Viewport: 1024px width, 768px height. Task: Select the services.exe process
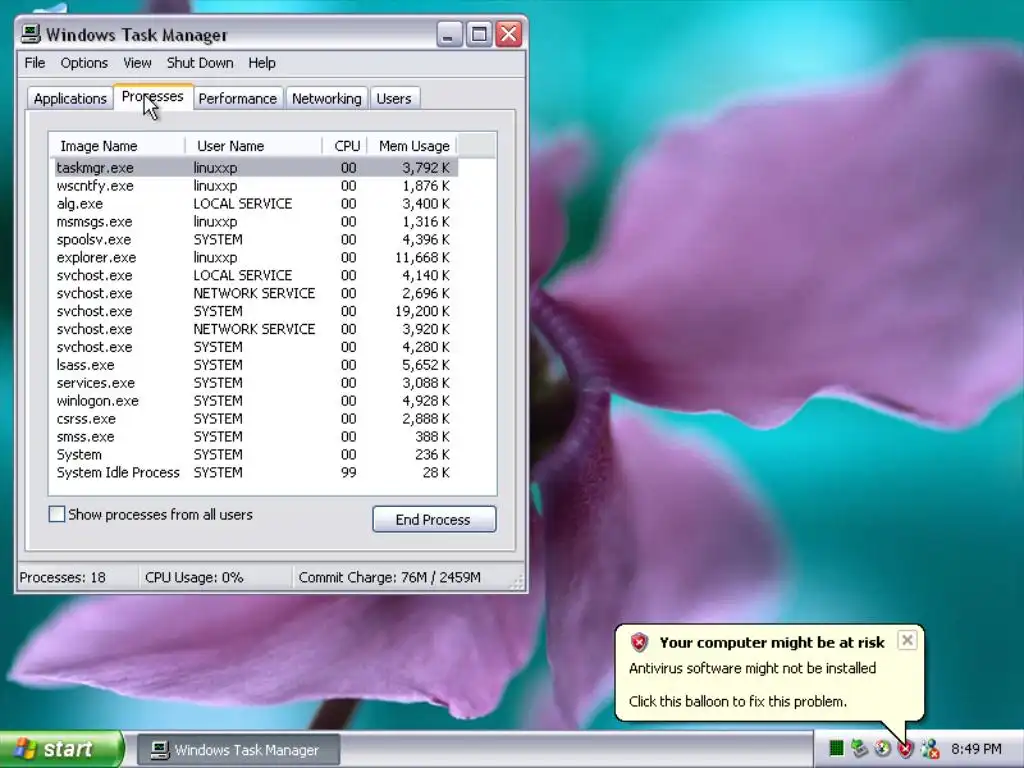[256, 383]
